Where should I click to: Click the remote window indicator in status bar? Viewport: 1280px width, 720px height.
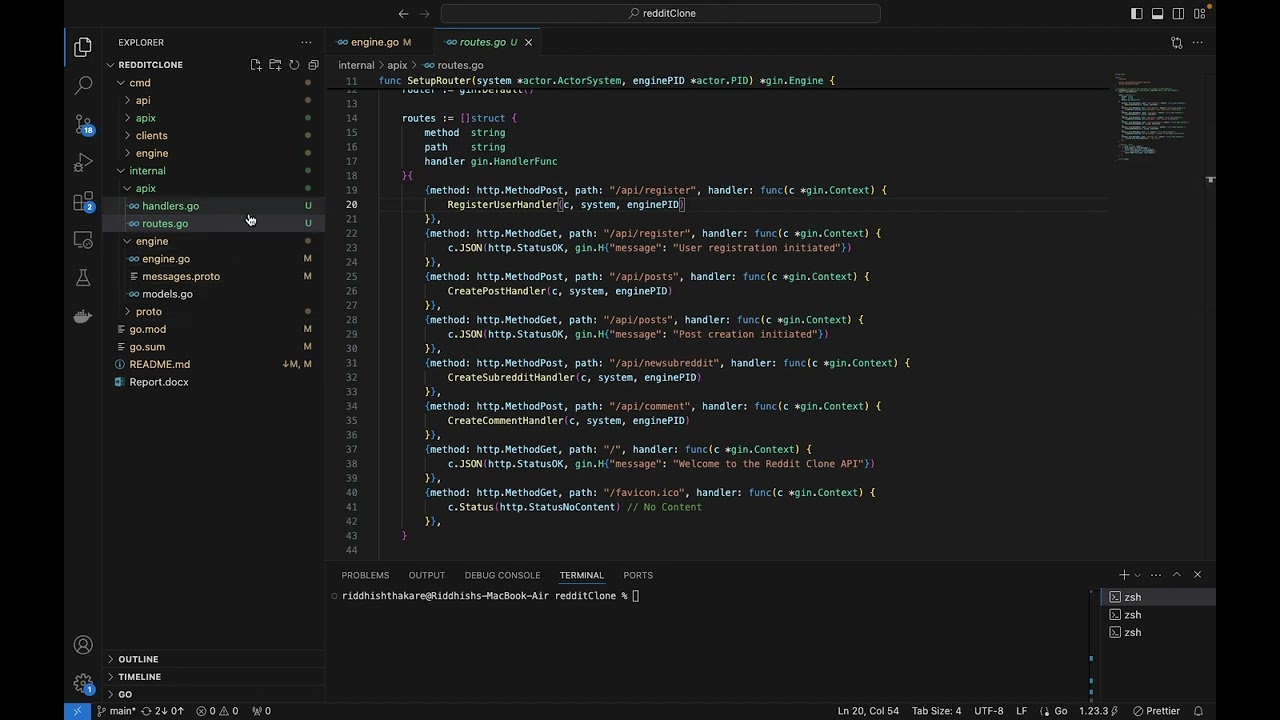click(77, 711)
